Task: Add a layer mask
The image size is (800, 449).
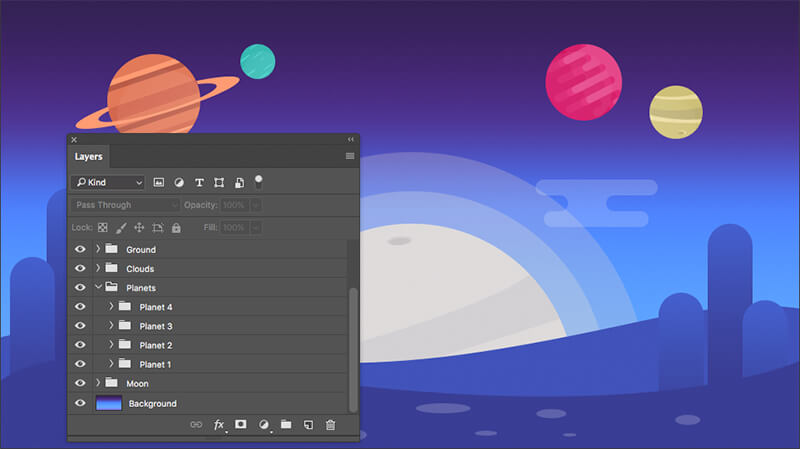Action: click(241, 425)
